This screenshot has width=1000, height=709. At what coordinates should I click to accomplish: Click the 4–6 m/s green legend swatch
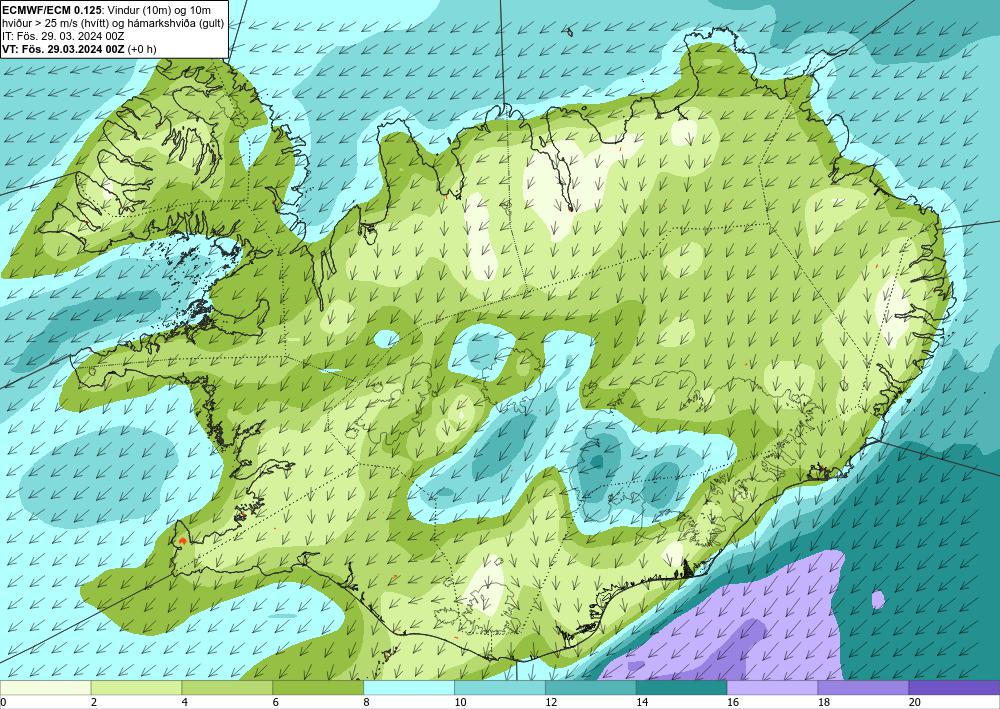pyautogui.click(x=227, y=688)
